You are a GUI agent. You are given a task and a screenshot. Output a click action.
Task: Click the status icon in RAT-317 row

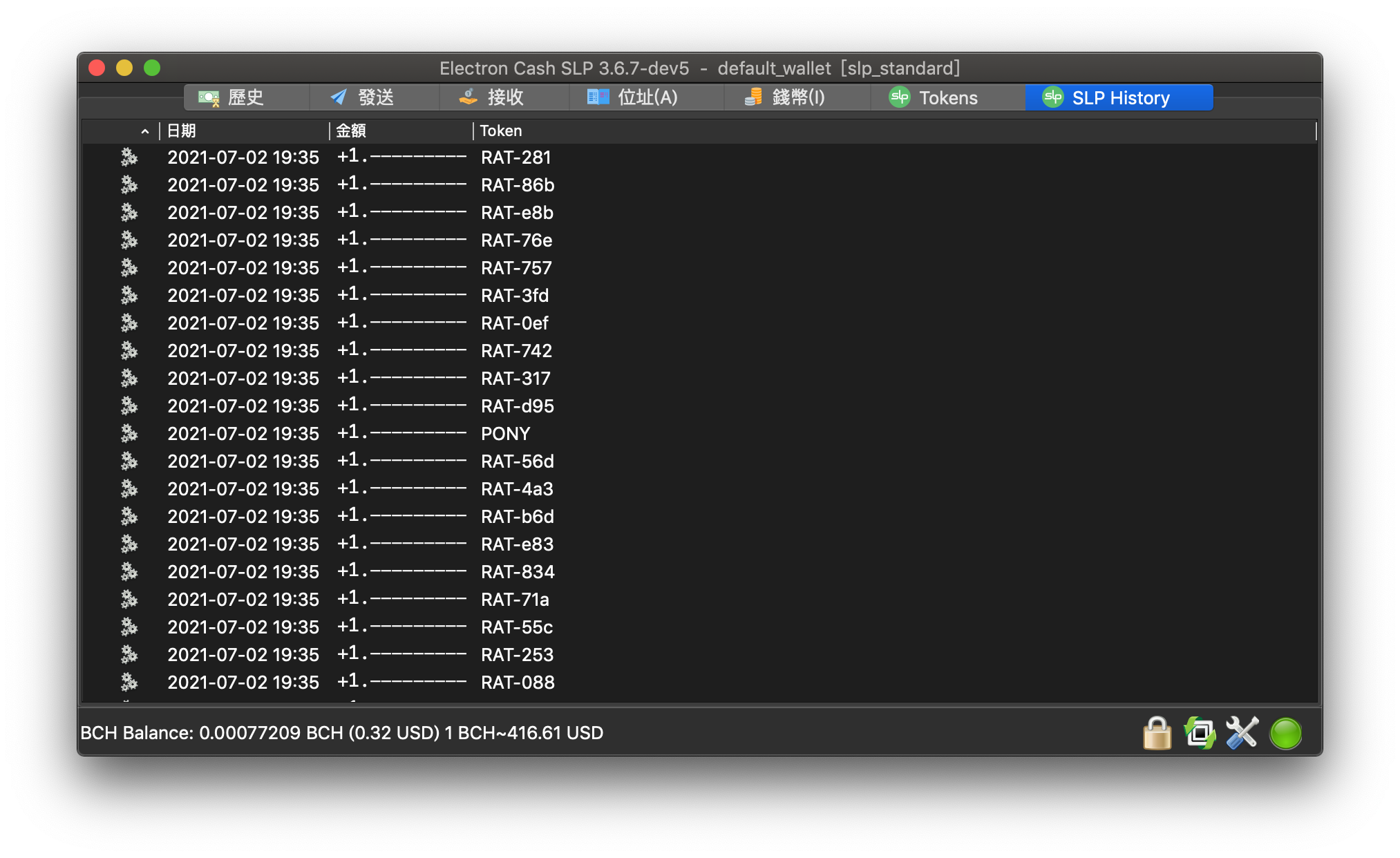[x=129, y=379]
